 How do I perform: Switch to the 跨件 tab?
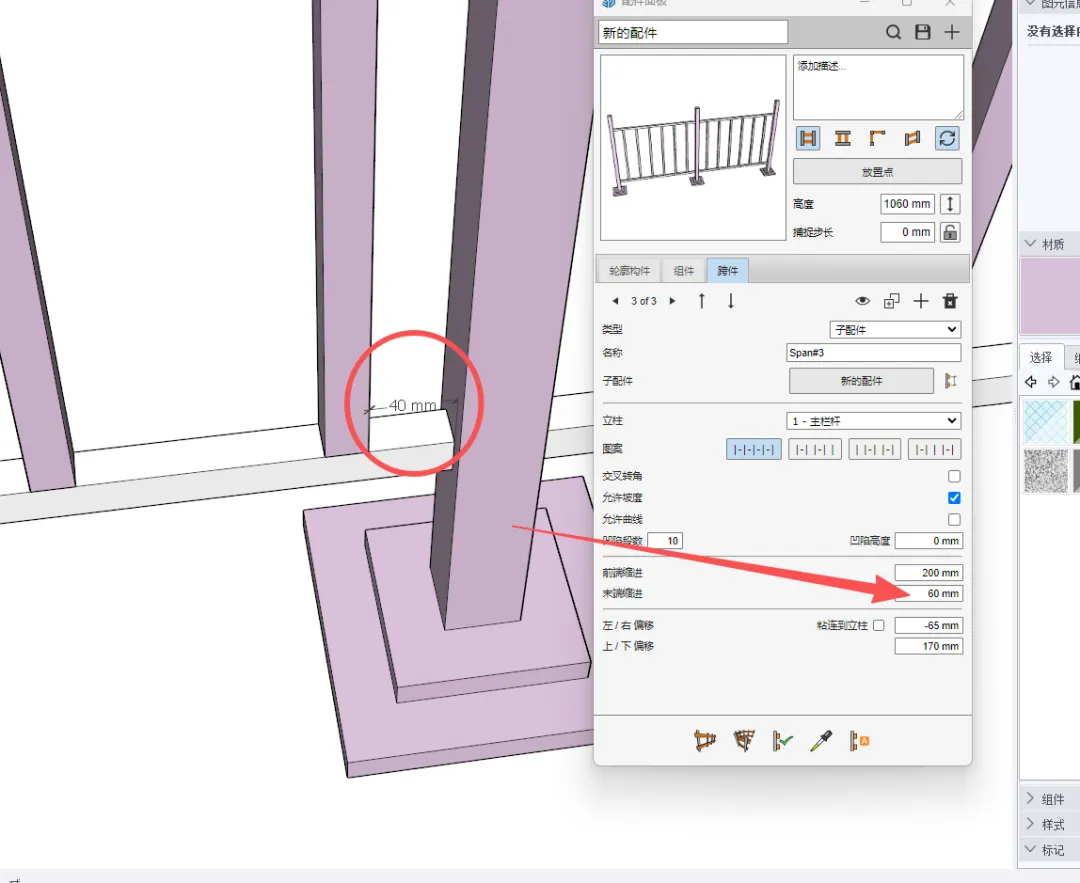[727, 271]
